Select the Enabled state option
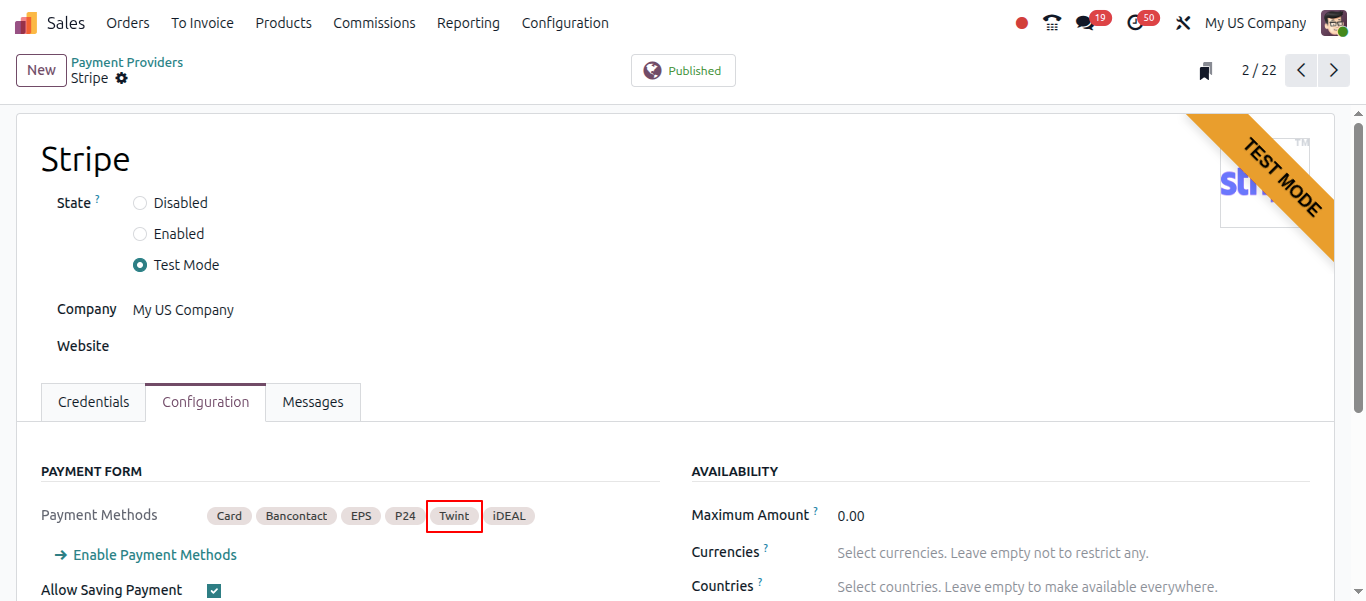Image resolution: width=1366 pixels, height=601 pixels. pyautogui.click(x=140, y=234)
